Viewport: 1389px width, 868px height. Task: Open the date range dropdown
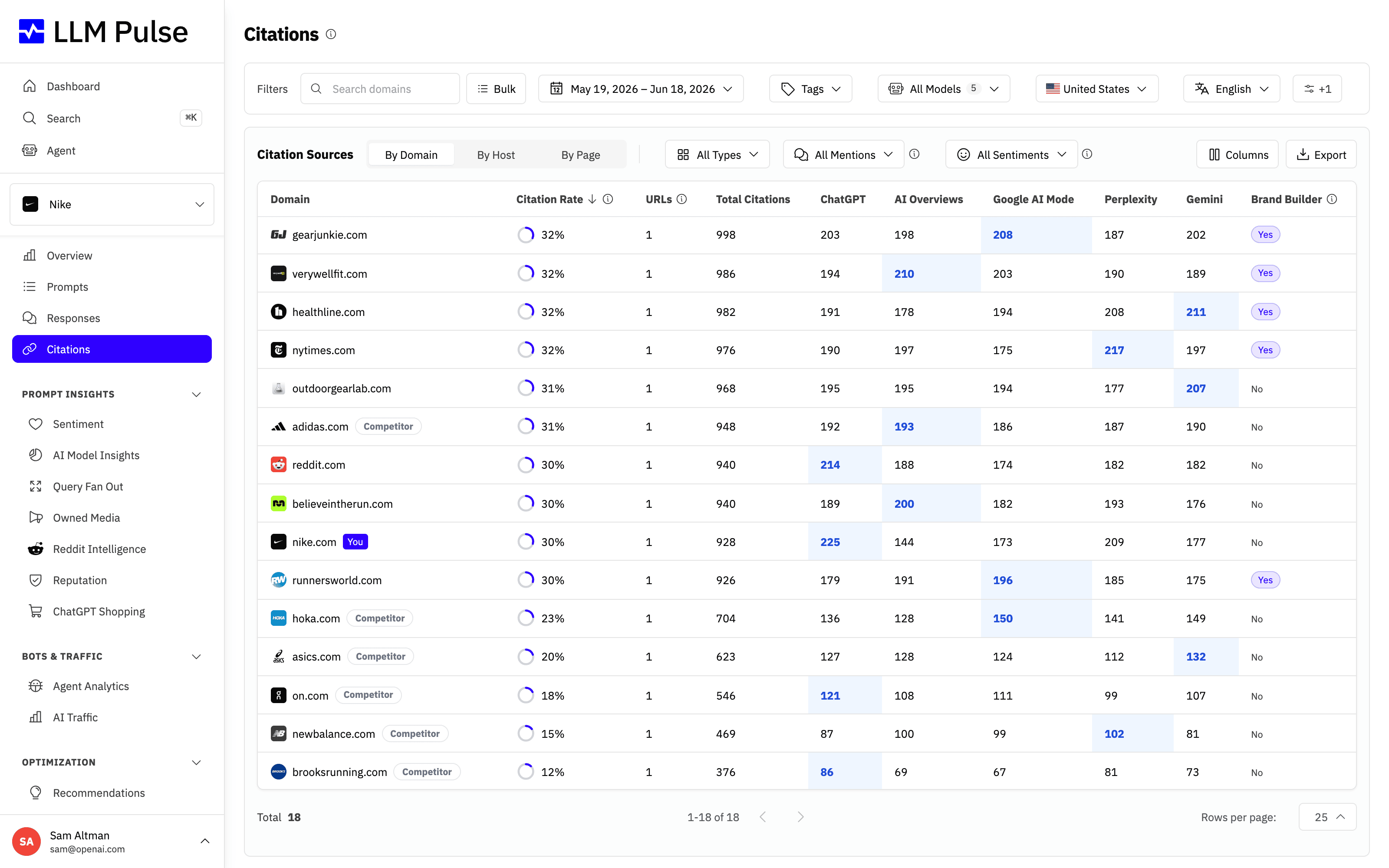[641, 89]
